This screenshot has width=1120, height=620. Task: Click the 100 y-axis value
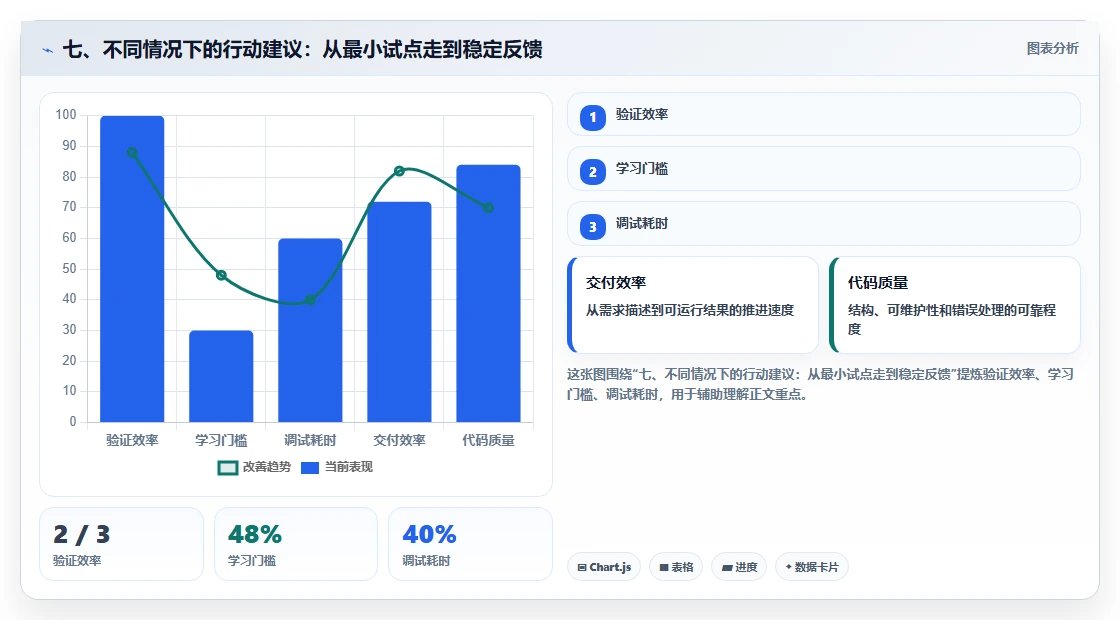point(66,114)
